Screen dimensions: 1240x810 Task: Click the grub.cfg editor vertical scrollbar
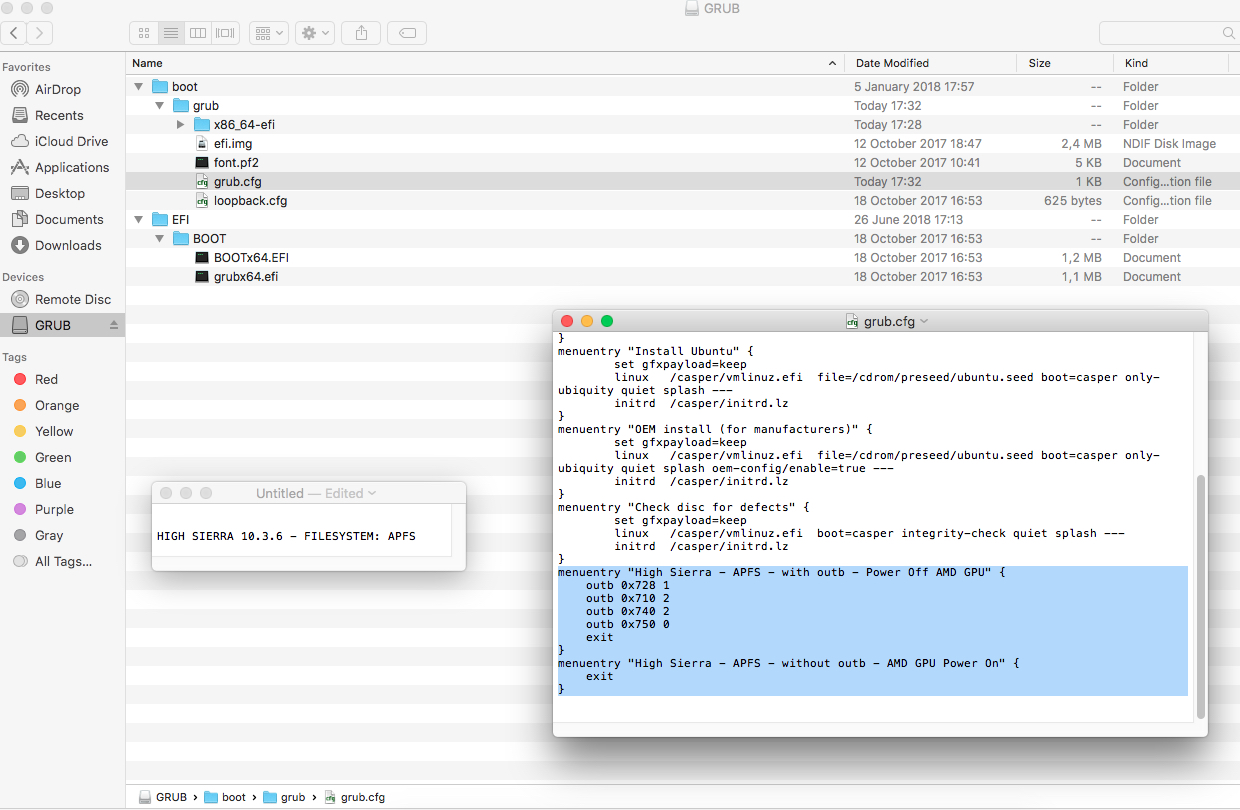[x=1200, y=597]
